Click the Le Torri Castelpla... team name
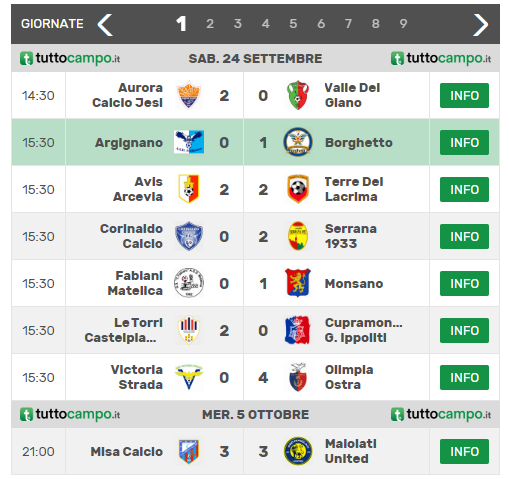The width and height of the screenshot is (509, 479). 124,330
